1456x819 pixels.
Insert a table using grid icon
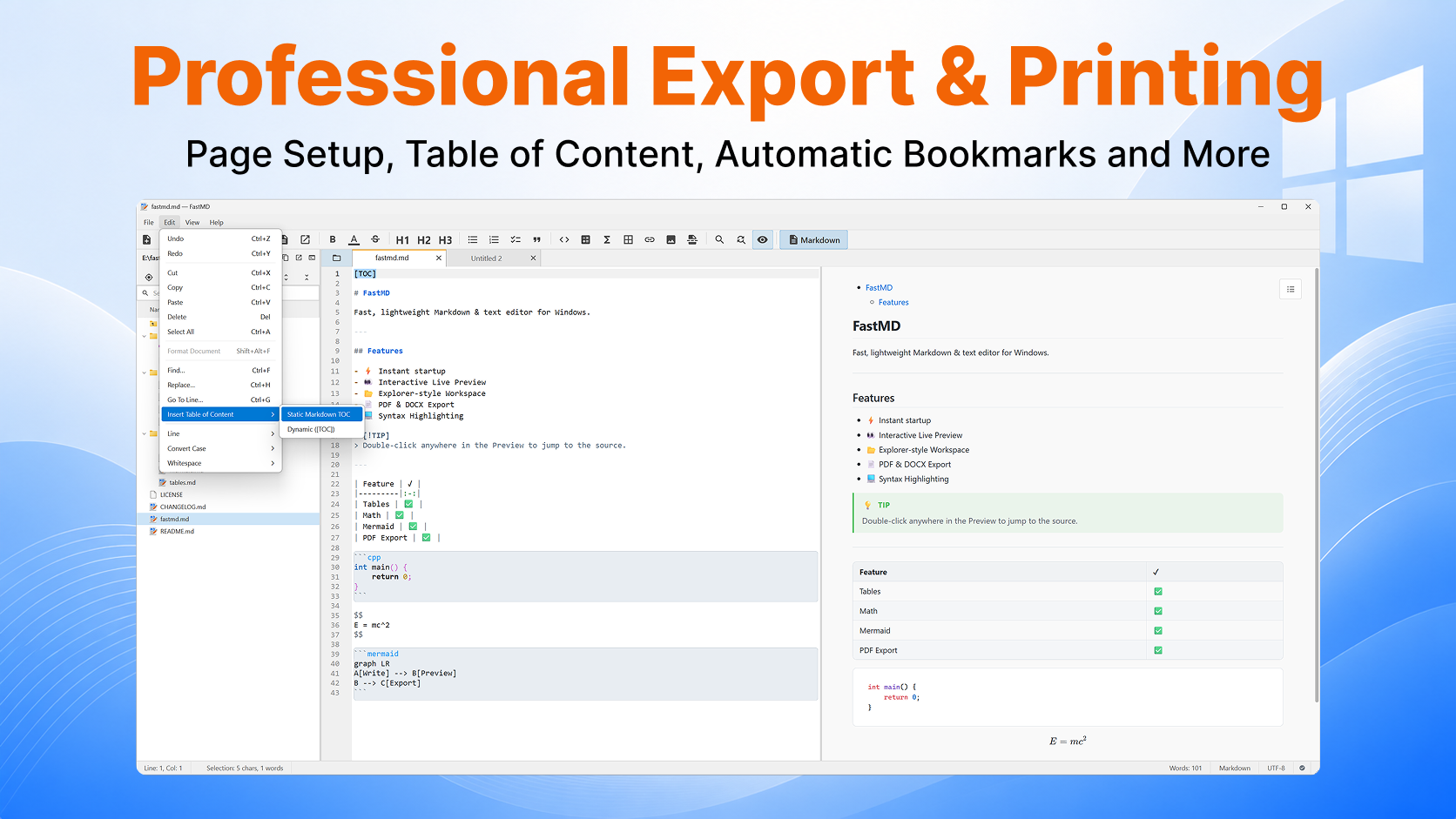pos(628,239)
